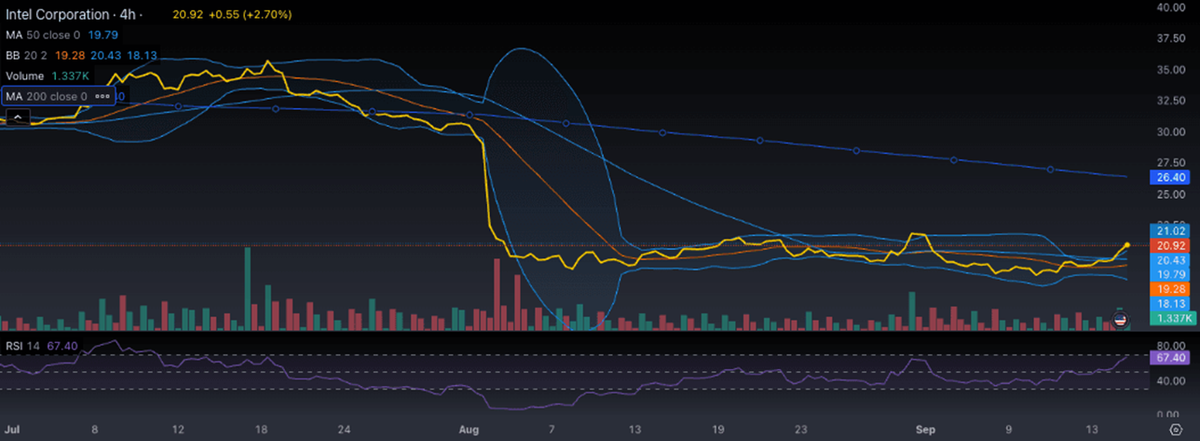Click the red 20.92 current price label
The width and height of the screenshot is (1200, 441).
tap(1170, 245)
